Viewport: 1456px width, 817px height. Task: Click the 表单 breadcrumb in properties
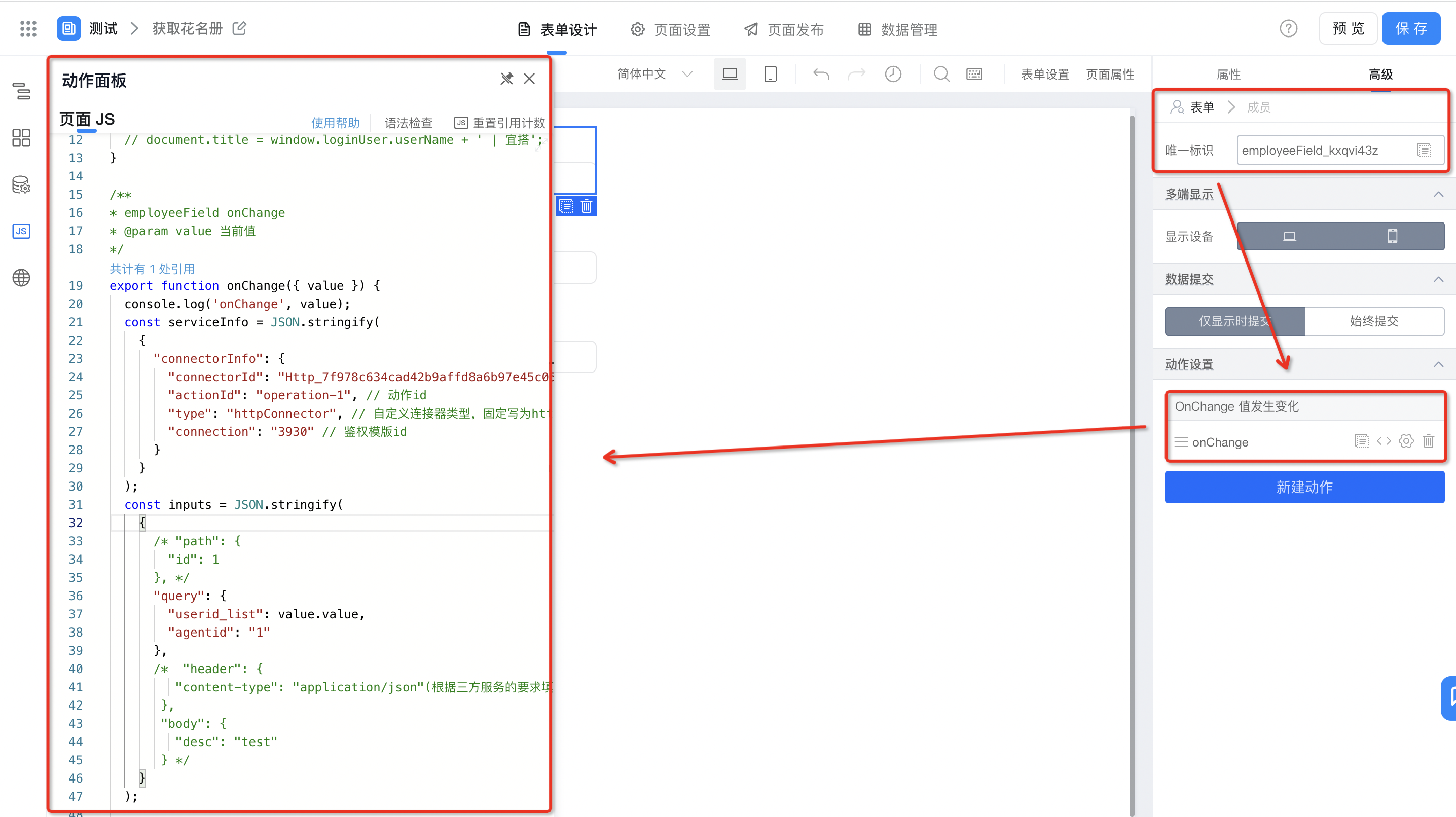[x=1202, y=107]
